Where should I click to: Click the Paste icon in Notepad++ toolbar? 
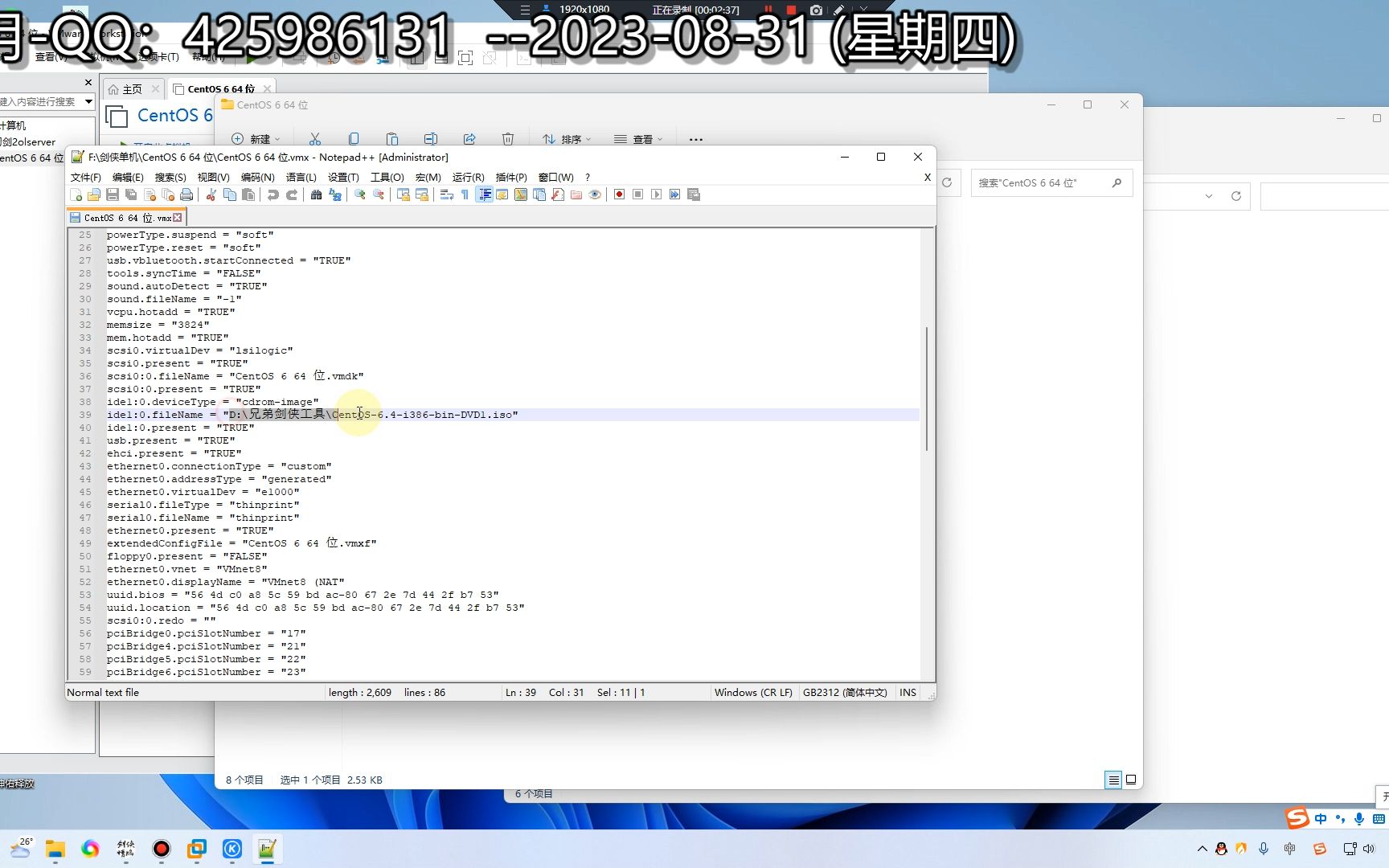point(248,194)
